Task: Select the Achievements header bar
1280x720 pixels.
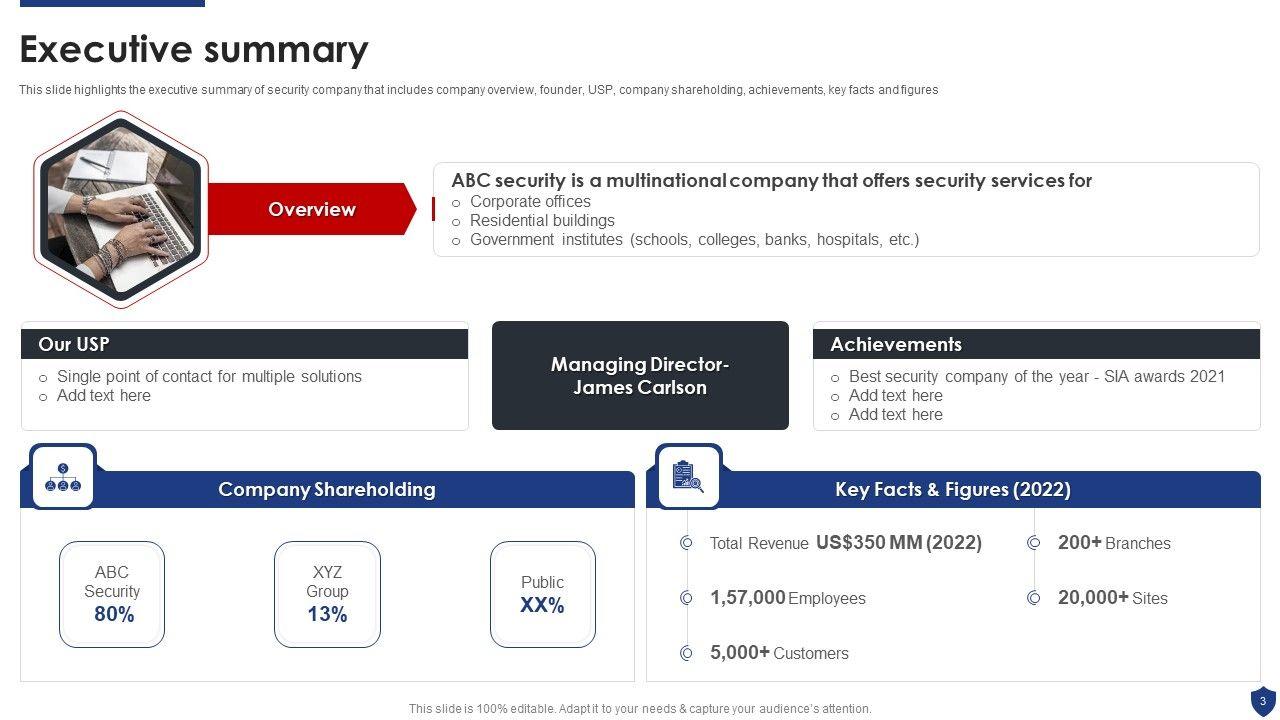Action: pos(1036,344)
